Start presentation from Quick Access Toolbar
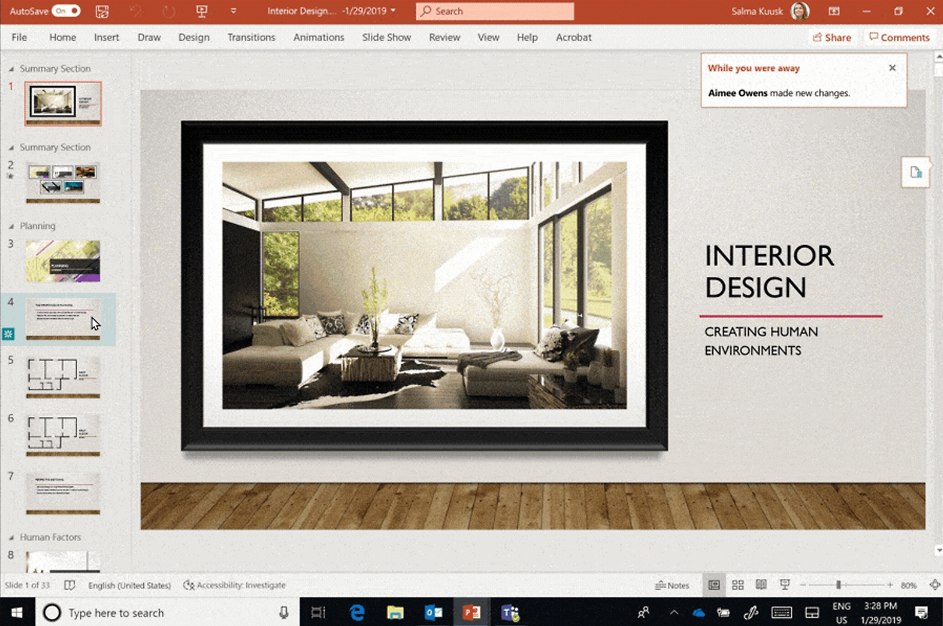Viewport: 943px width, 626px height. (202, 11)
